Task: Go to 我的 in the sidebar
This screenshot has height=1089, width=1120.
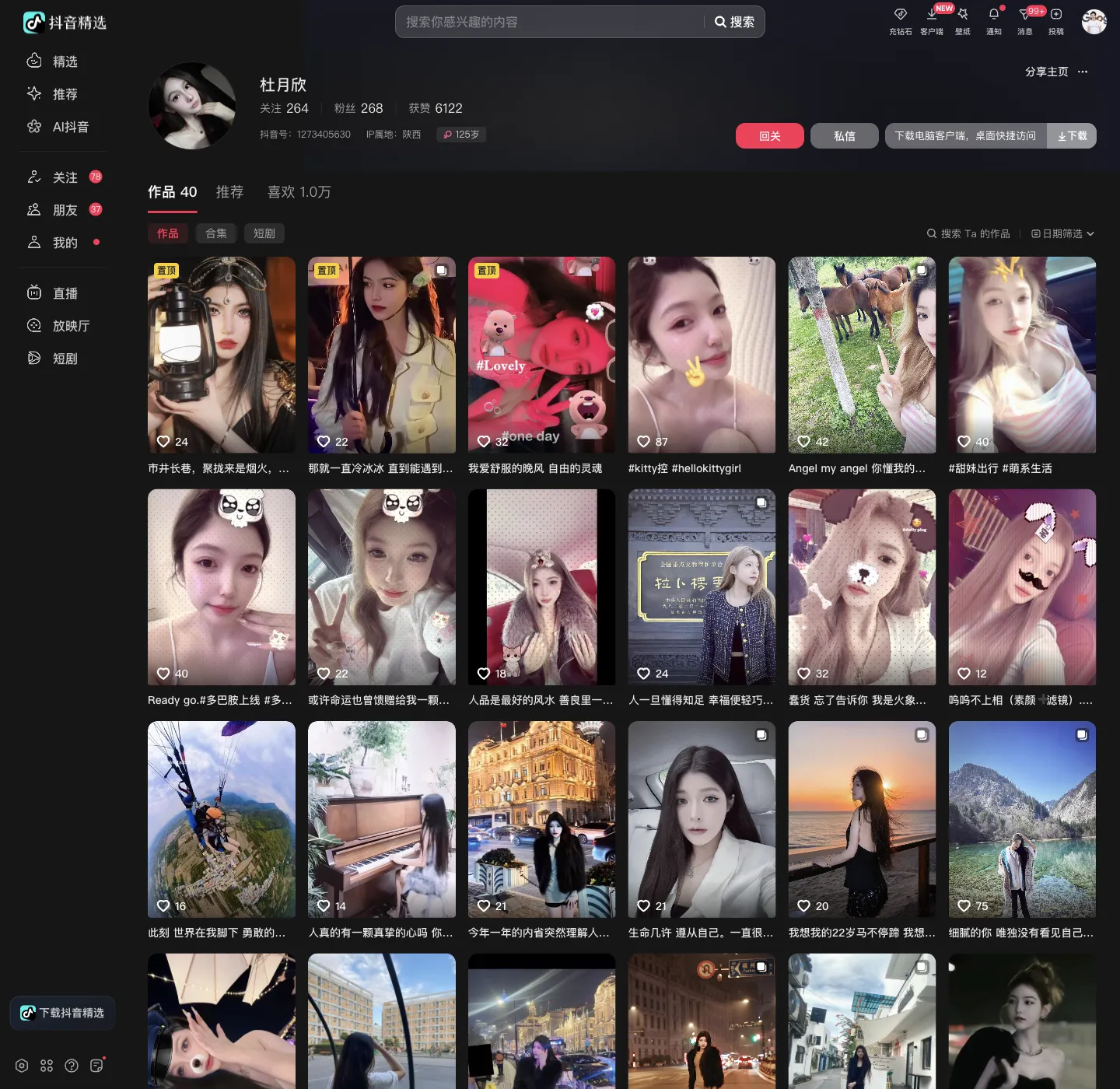Action: coord(64,243)
